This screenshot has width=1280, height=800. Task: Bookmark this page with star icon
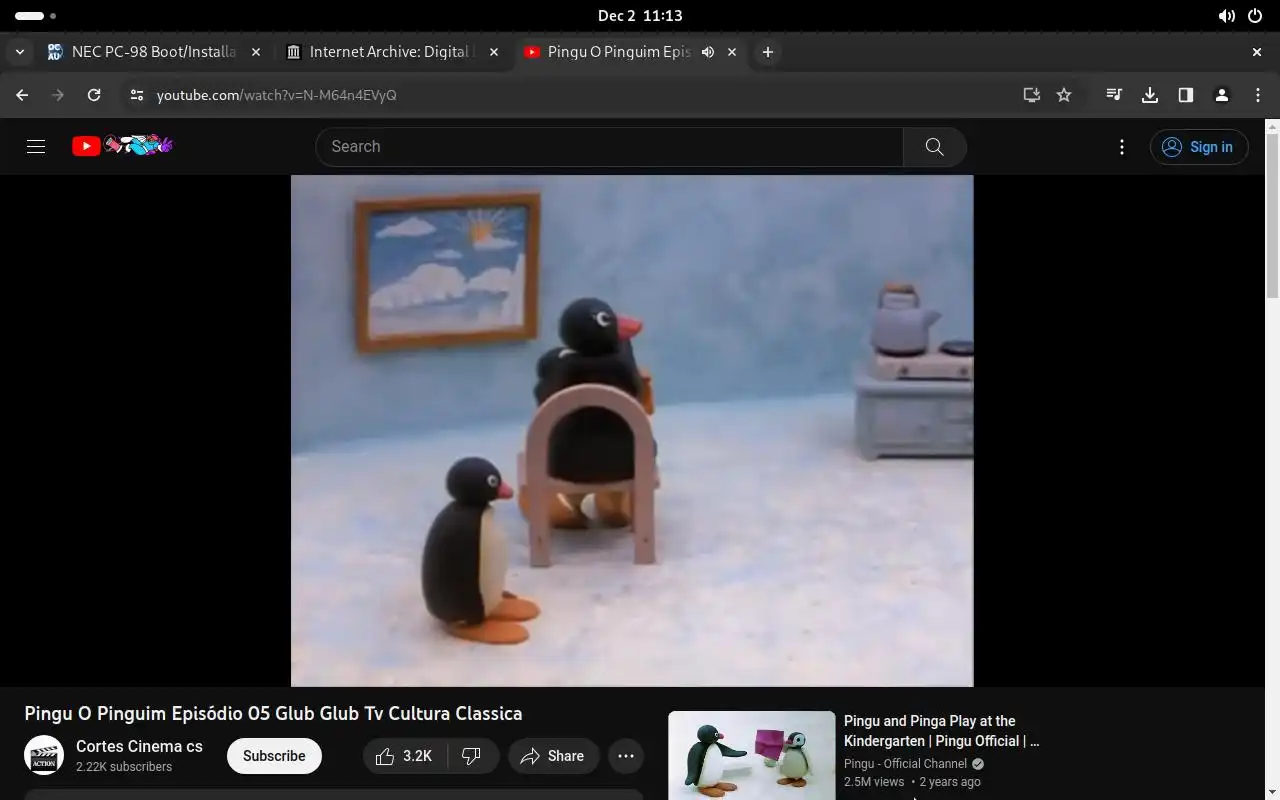point(1064,95)
